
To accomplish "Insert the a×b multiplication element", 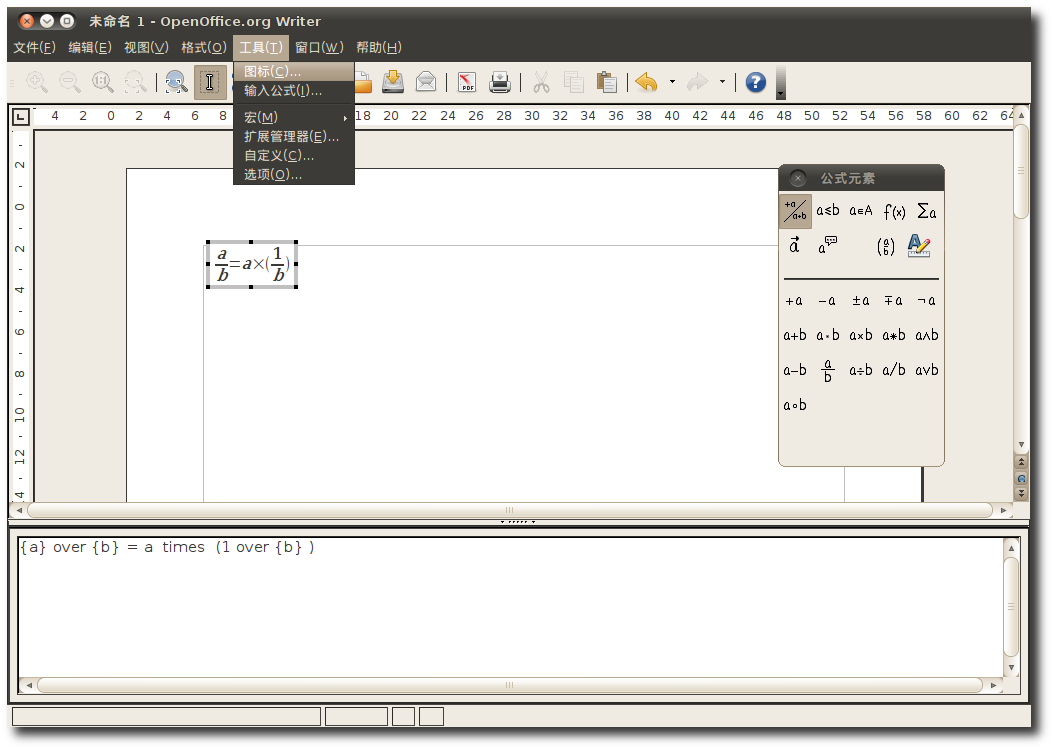I will click(861, 336).
